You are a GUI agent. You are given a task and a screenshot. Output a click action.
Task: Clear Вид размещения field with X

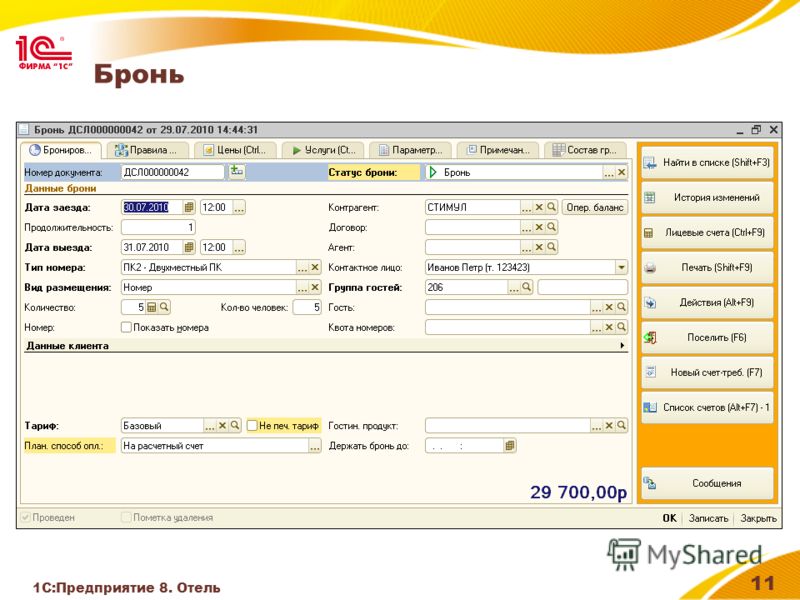315,288
